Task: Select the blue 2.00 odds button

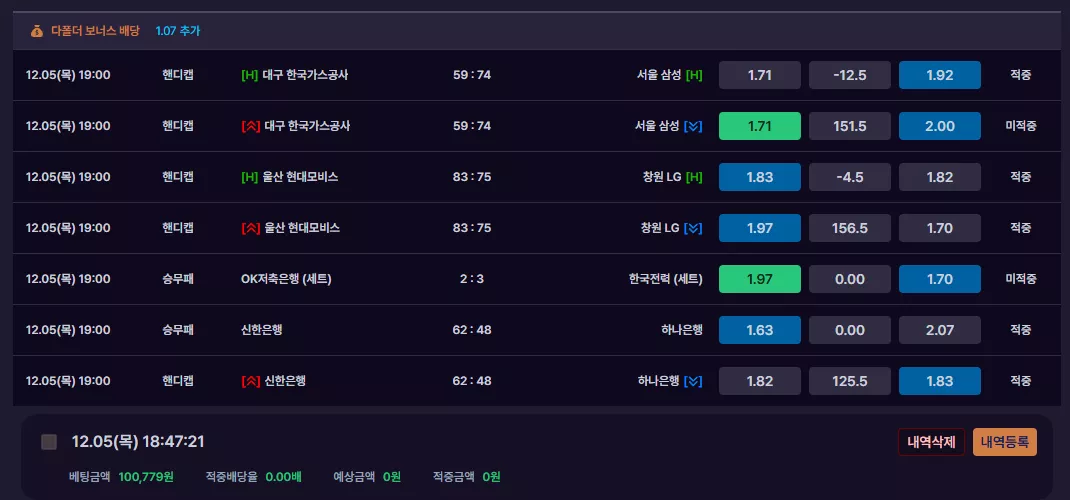Action: 940,126
